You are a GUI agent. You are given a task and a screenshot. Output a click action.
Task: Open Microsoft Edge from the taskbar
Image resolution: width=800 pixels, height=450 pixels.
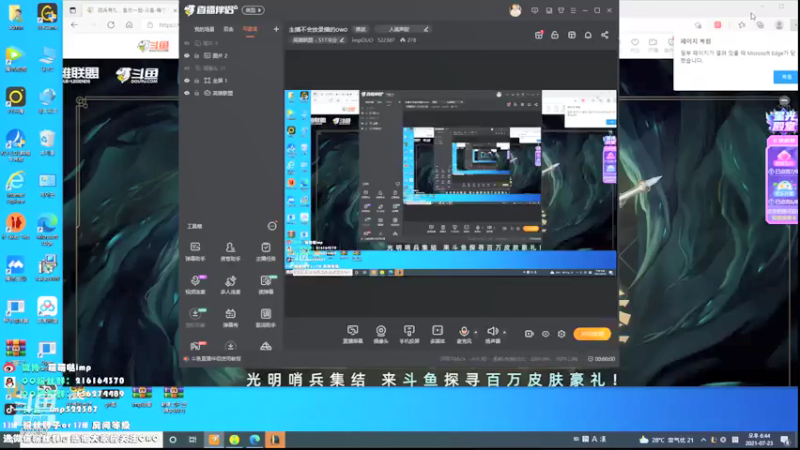tap(255, 439)
